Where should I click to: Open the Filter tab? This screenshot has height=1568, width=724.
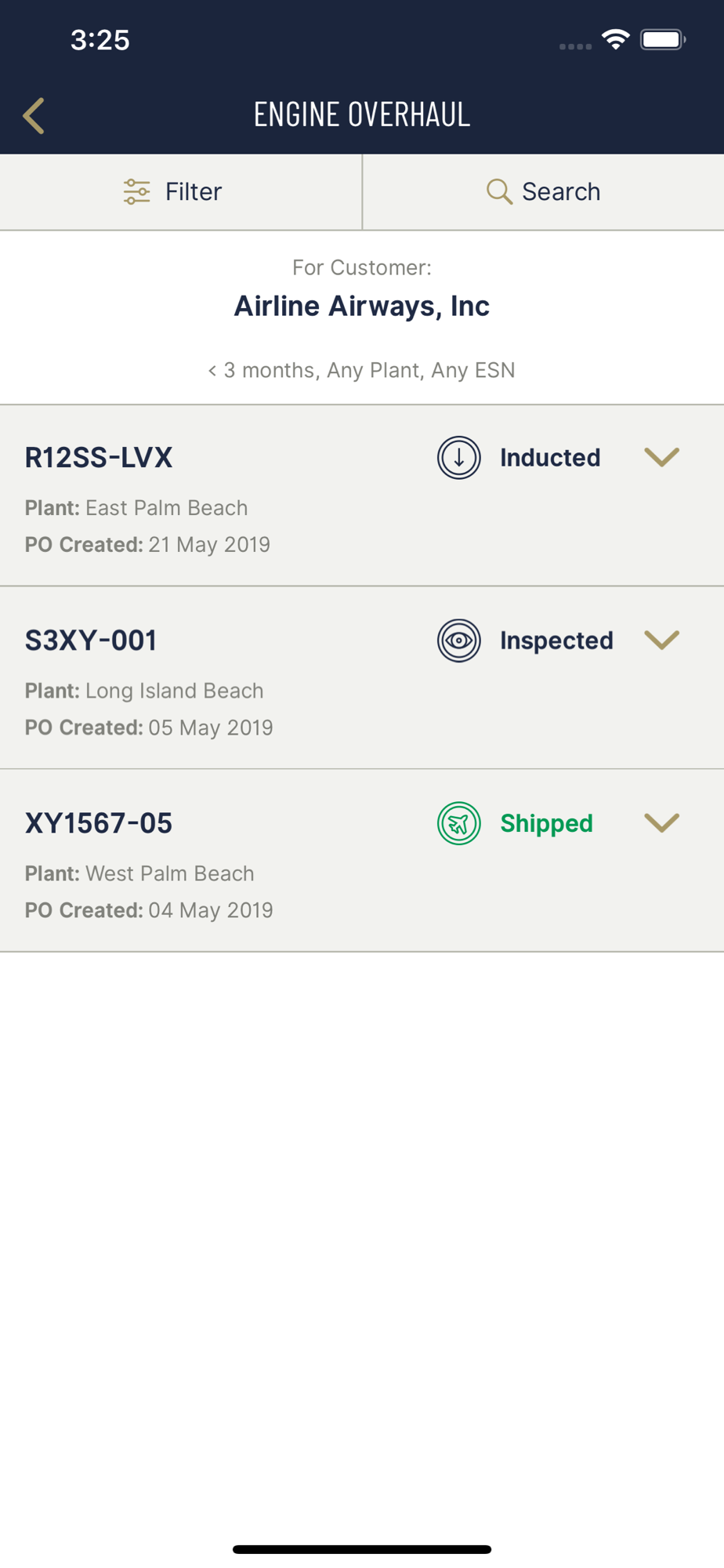point(180,191)
